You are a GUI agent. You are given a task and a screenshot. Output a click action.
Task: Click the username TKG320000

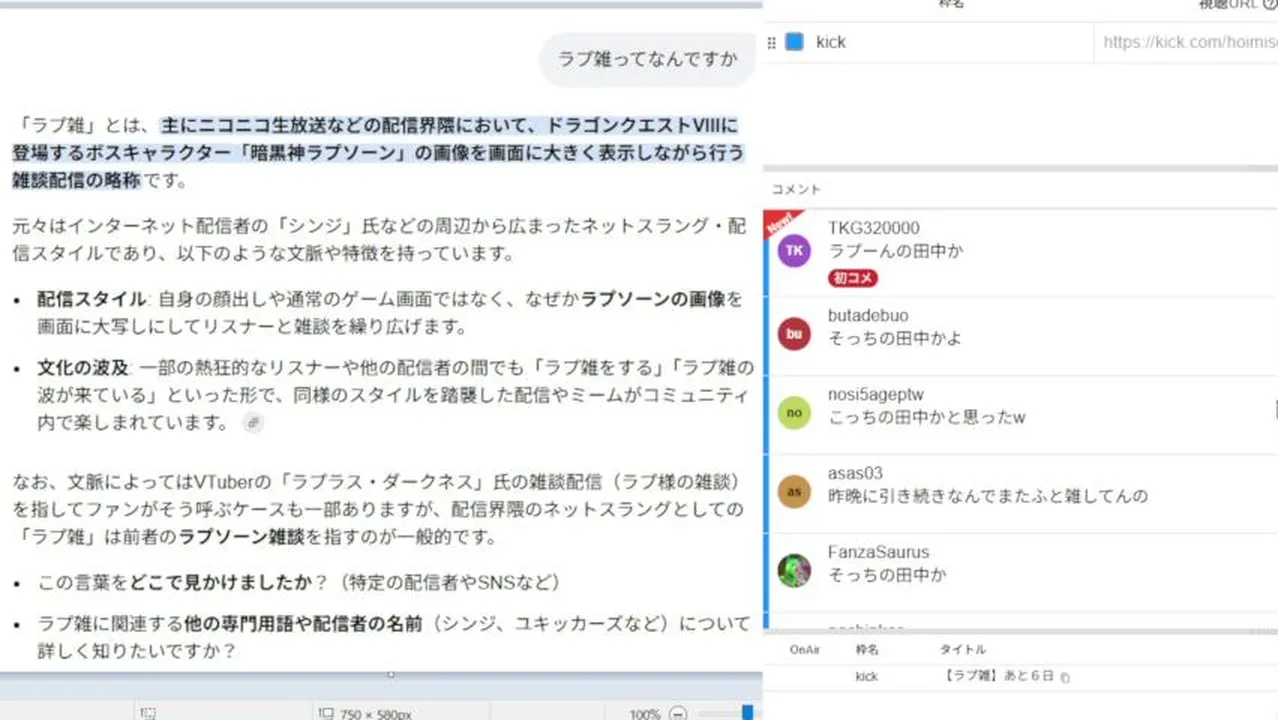[874, 228]
